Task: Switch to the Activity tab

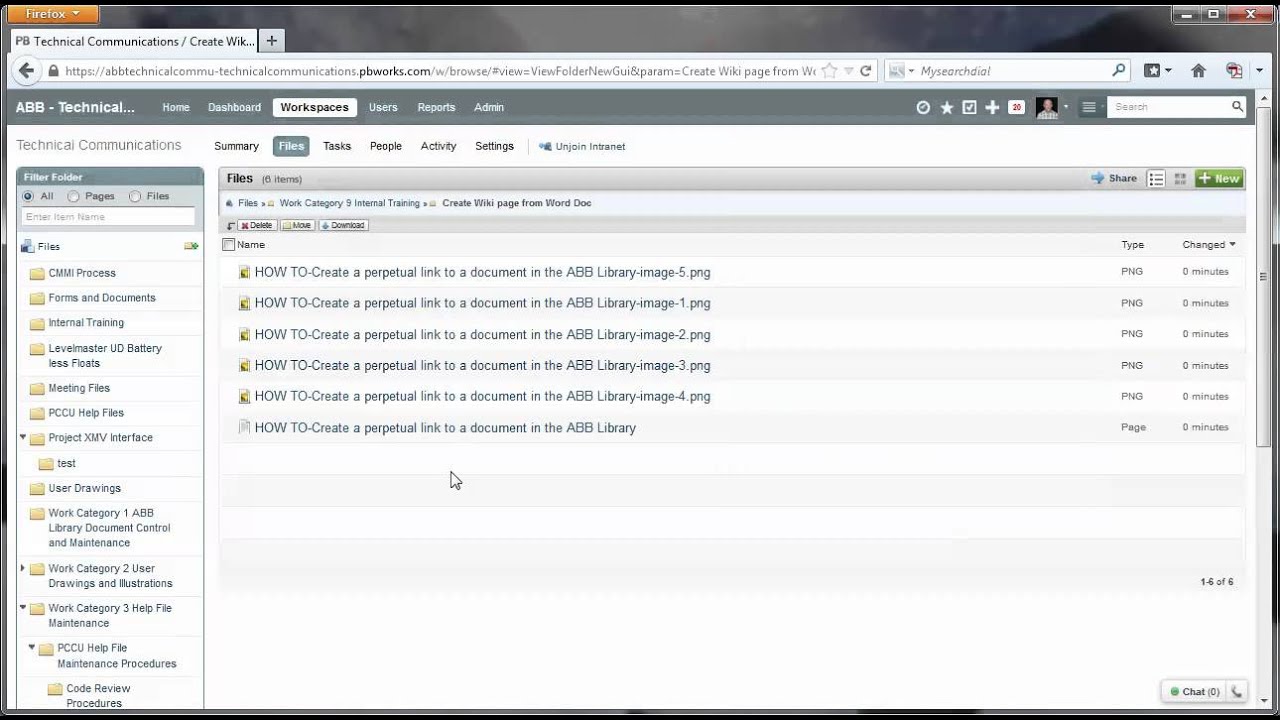Action: click(x=438, y=146)
